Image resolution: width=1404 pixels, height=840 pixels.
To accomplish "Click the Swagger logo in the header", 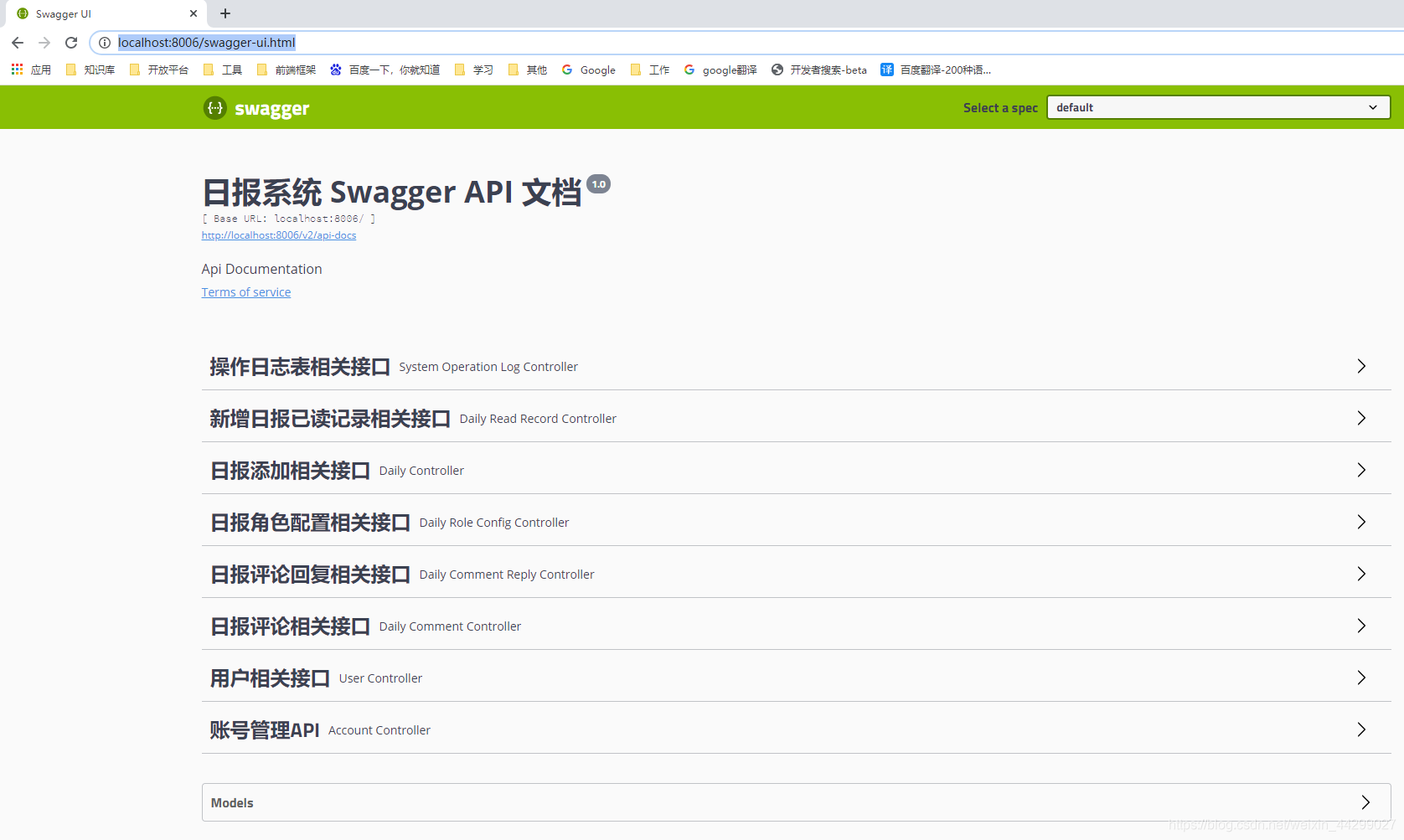I will [256, 108].
